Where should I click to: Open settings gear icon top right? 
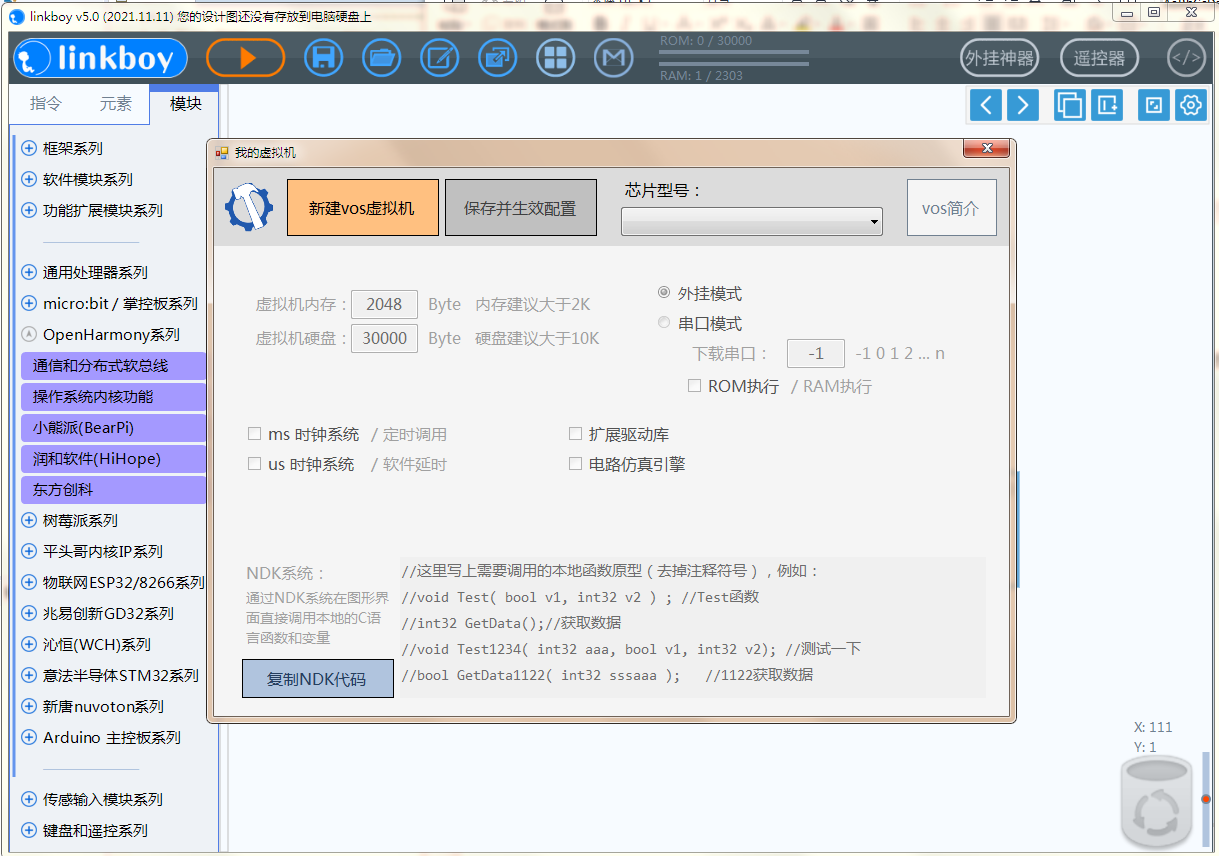pyautogui.click(x=1190, y=104)
